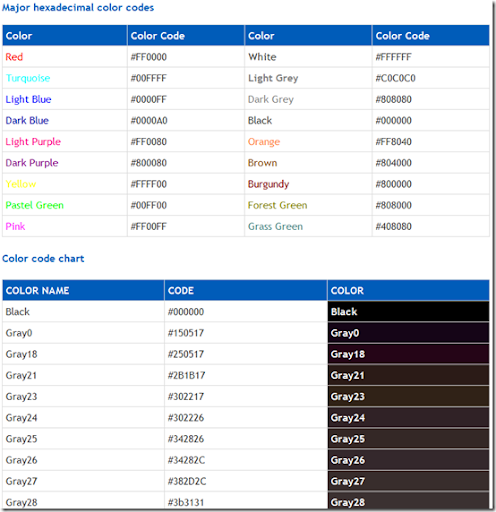The height and width of the screenshot is (512, 496).
Task: Select the Gray25 color swatch
Action: pyautogui.click(x=408, y=439)
